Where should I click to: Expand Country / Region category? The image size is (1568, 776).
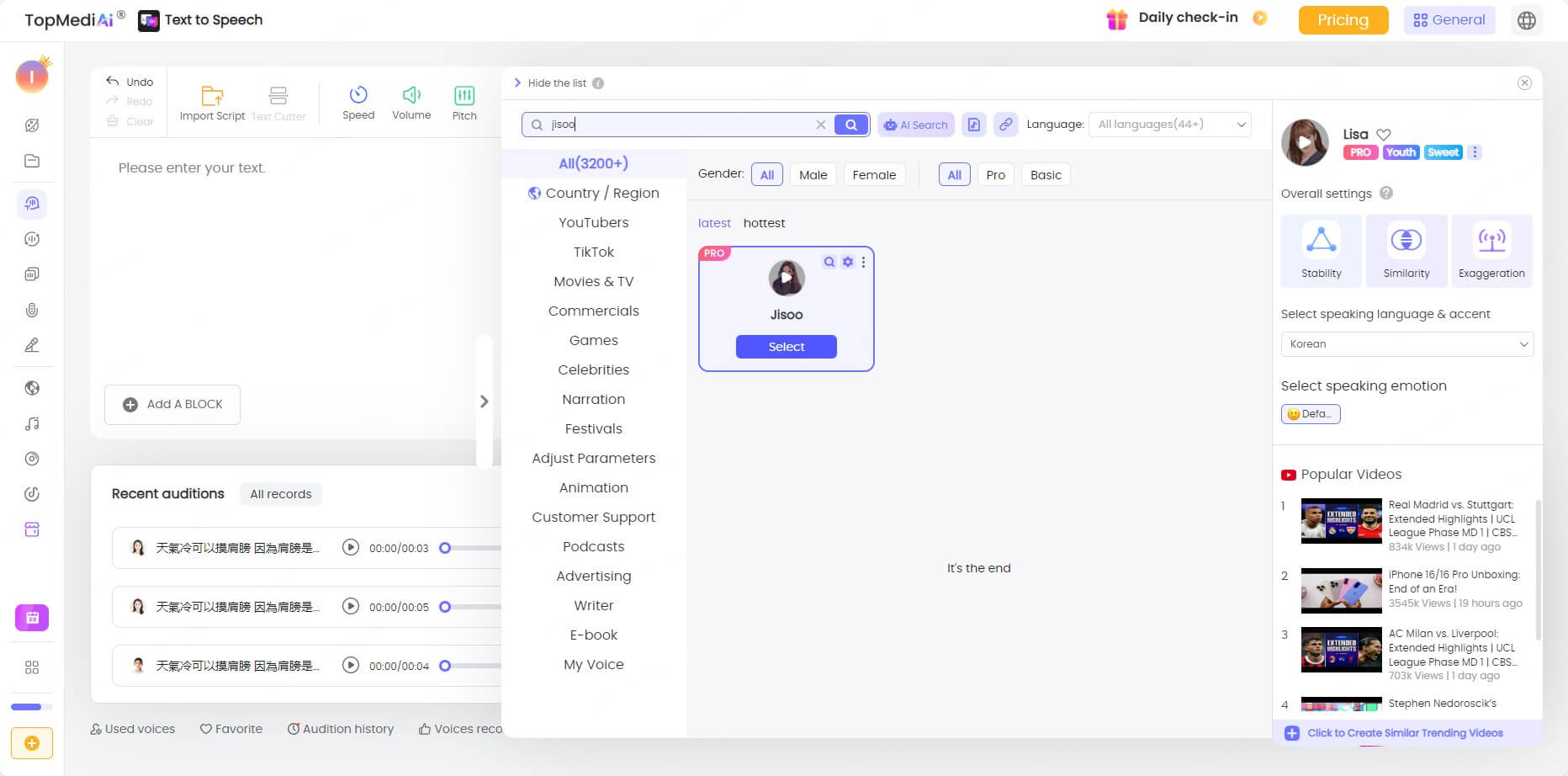point(593,193)
